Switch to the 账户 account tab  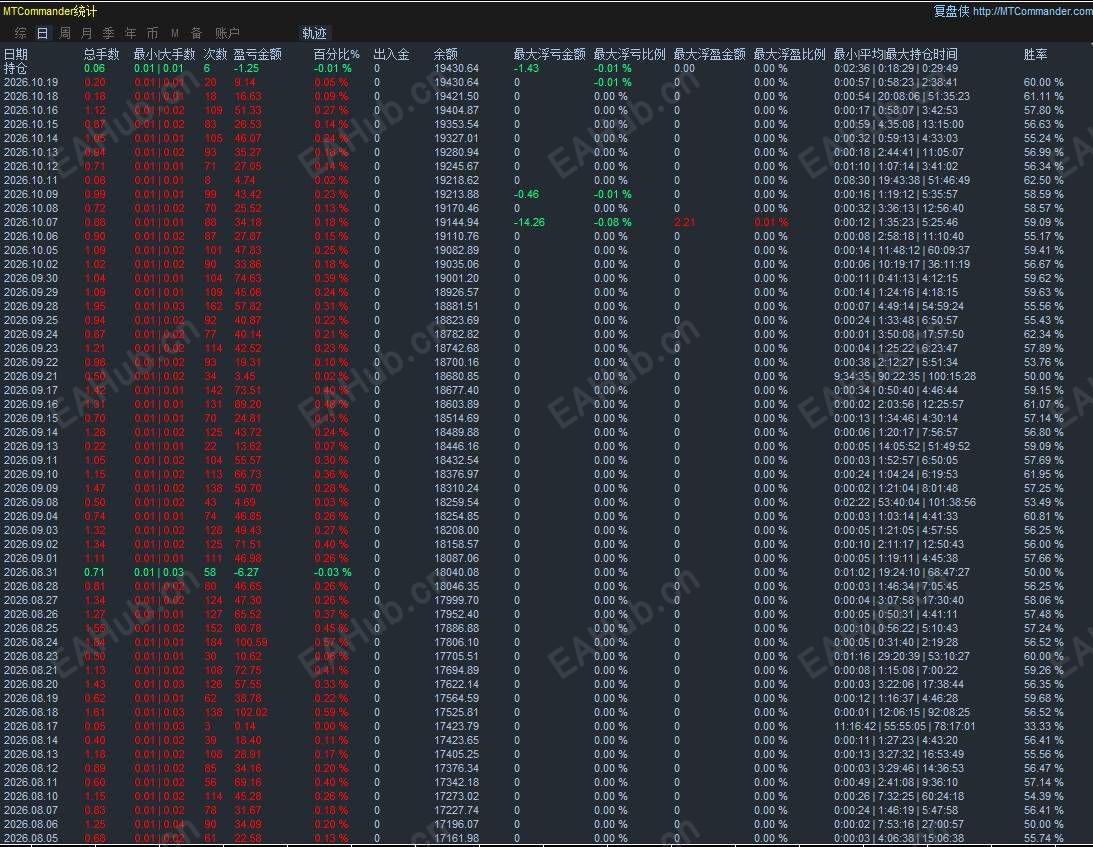(x=227, y=33)
